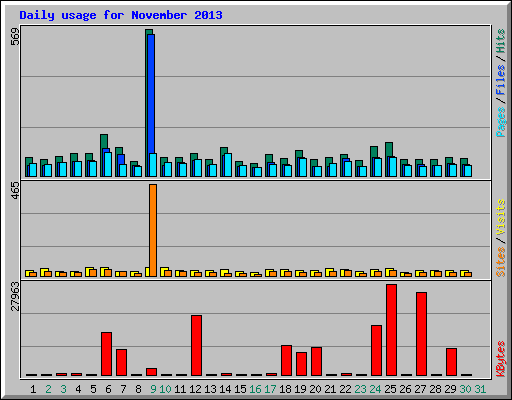Click the red KBytes bar for day 18
512x400 pixels.
tap(286, 360)
